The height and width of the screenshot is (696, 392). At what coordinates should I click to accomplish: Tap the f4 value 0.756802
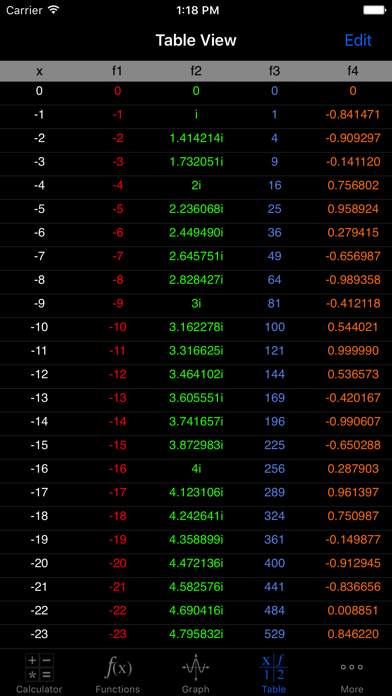(x=352, y=186)
